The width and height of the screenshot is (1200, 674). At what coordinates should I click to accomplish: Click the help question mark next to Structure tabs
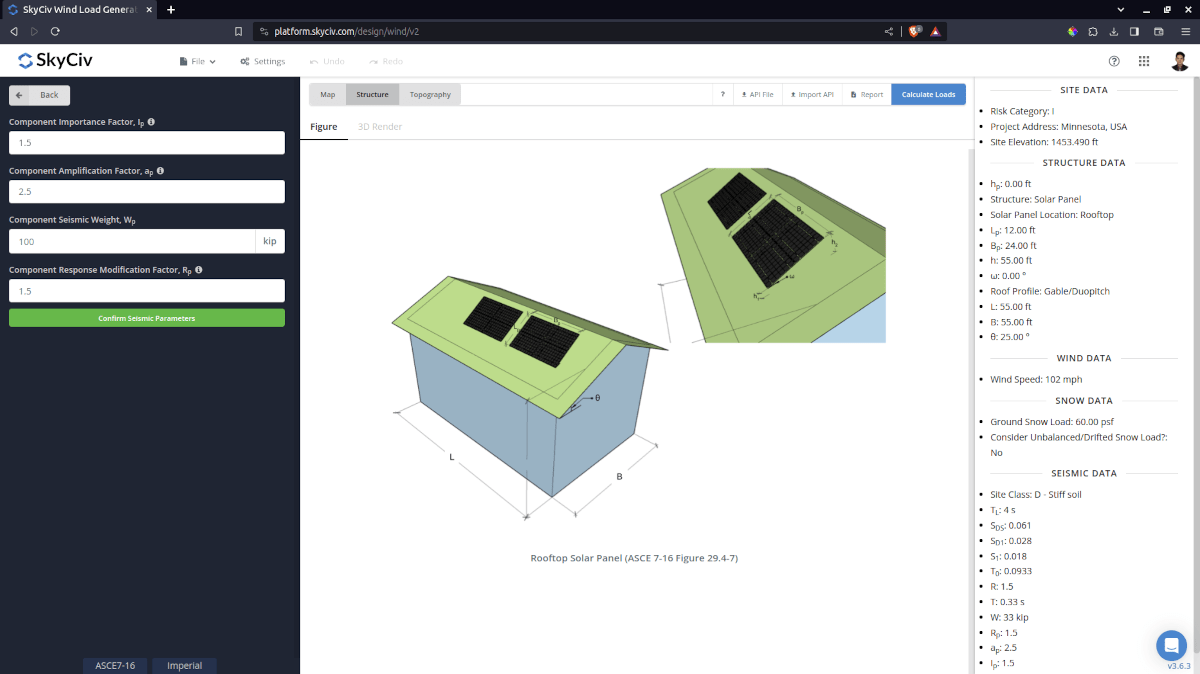pos(723,94)
